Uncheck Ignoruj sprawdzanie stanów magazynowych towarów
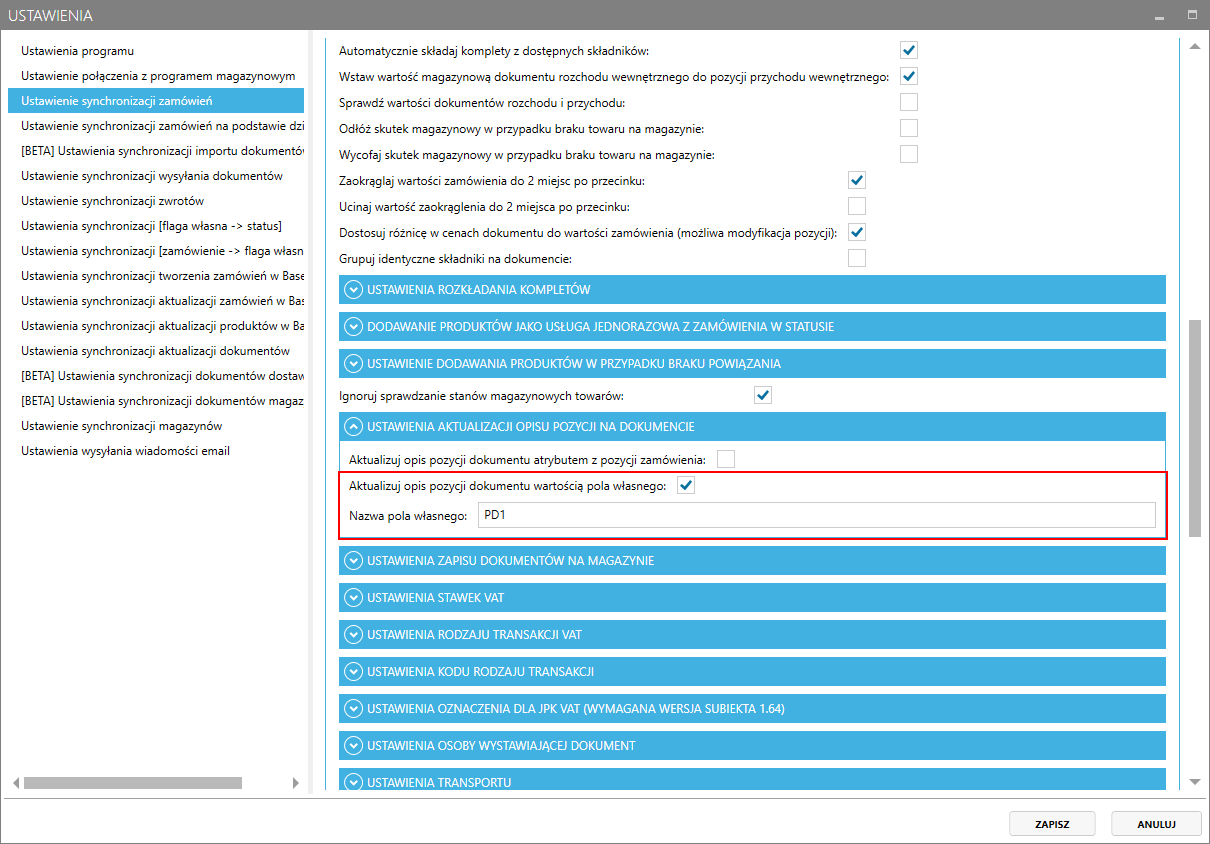 763,395
